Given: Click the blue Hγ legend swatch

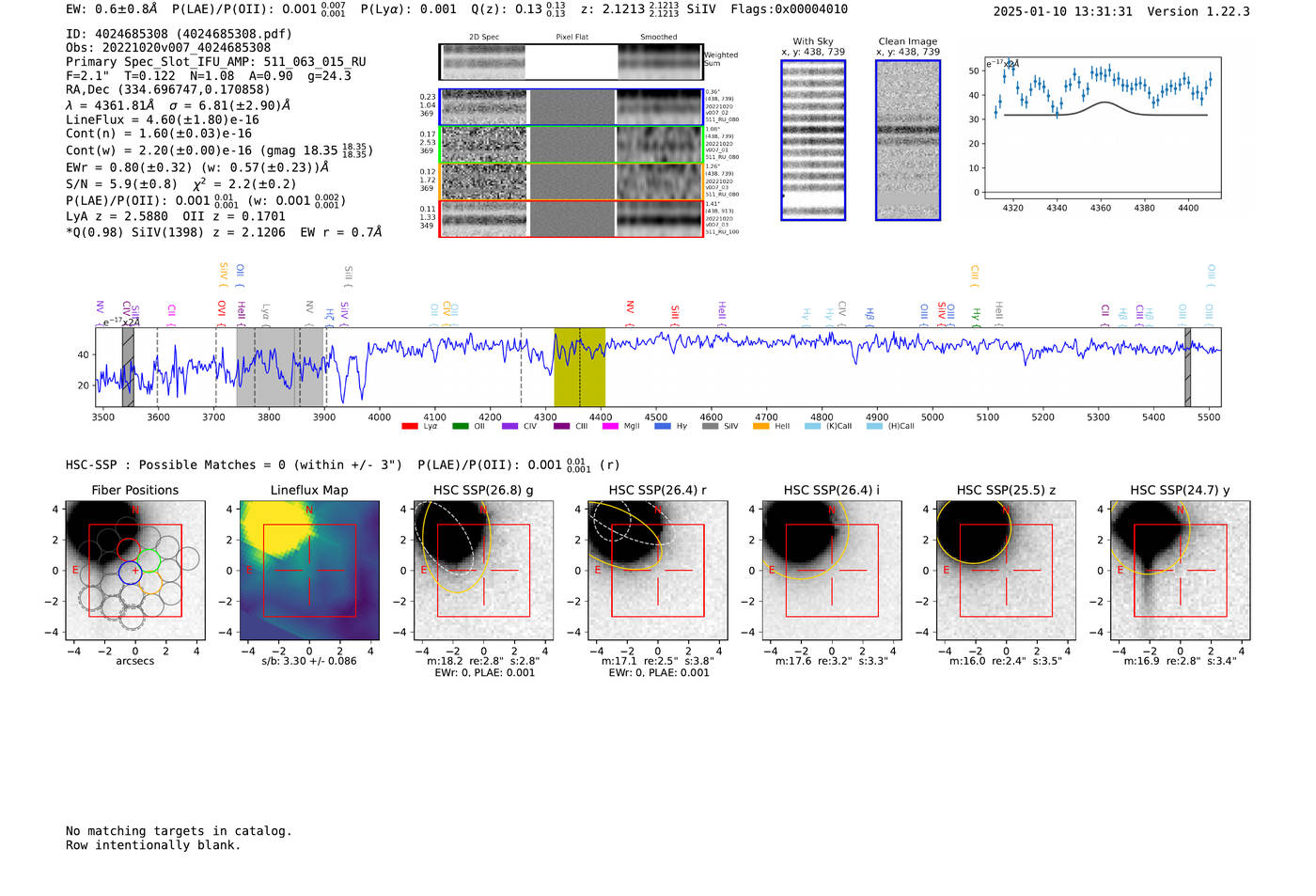Looking at the screenshot, I should (x=662, y=426).
